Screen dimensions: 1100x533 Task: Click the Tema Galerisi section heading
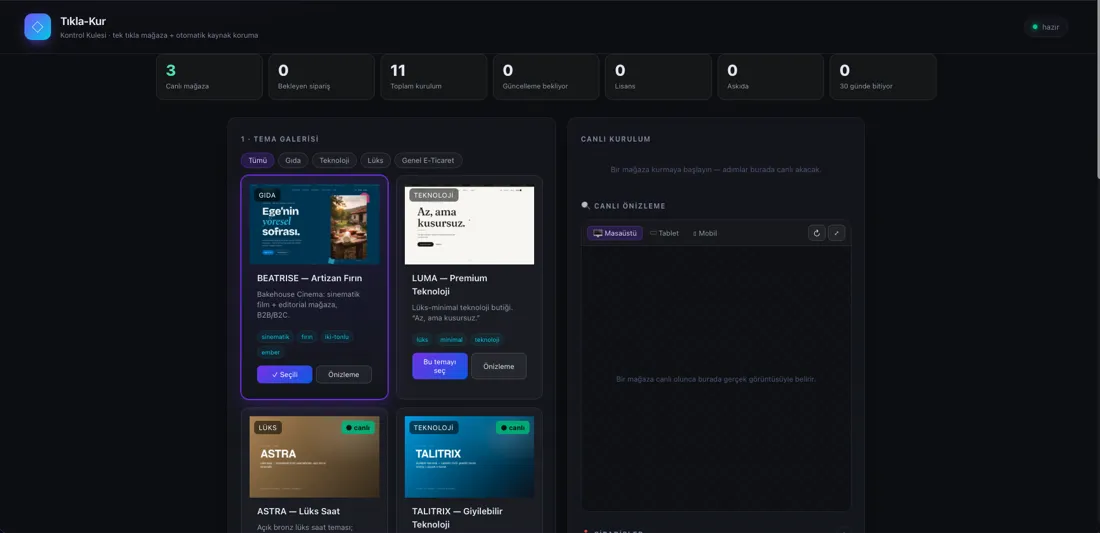[x=279, y=139]
